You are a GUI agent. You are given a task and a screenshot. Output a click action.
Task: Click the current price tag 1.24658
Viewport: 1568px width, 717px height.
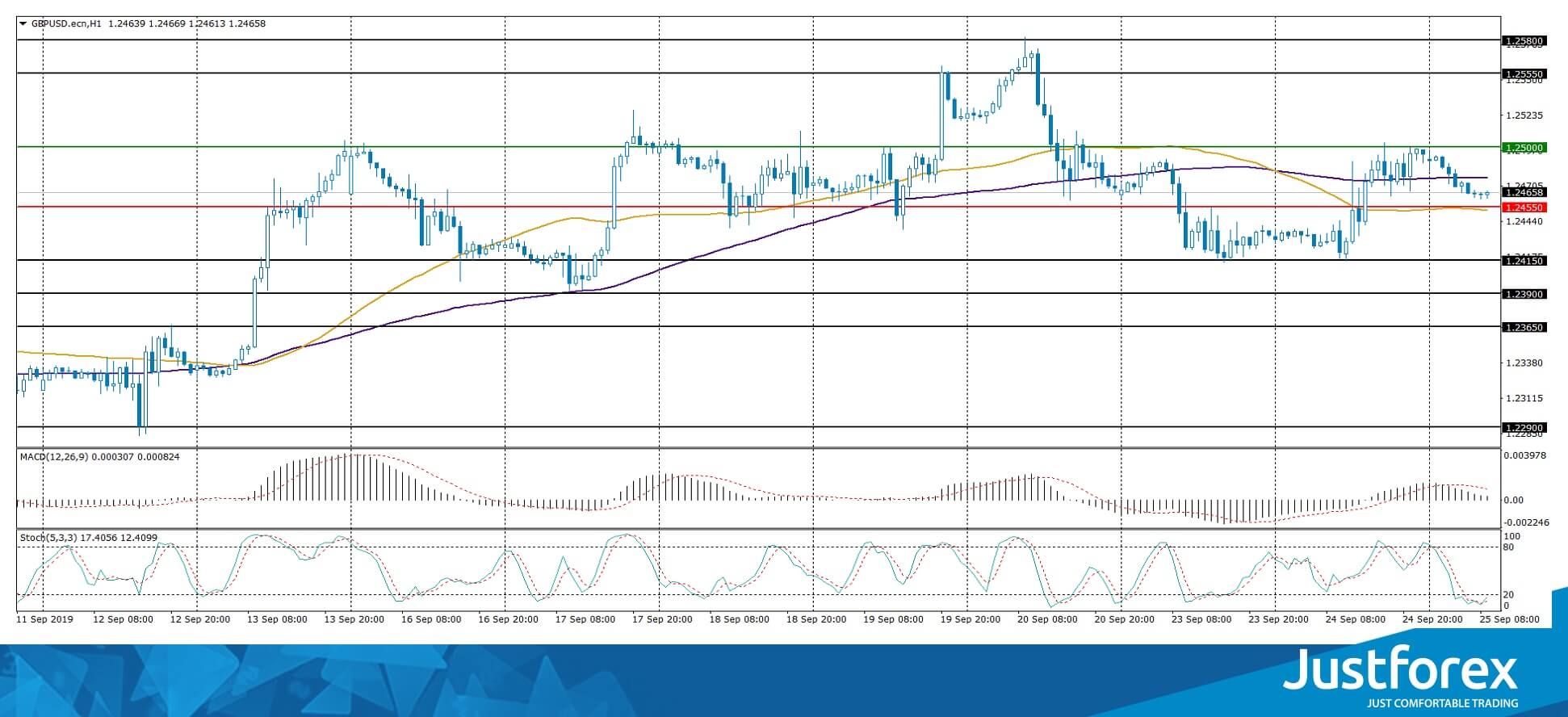1524,192
